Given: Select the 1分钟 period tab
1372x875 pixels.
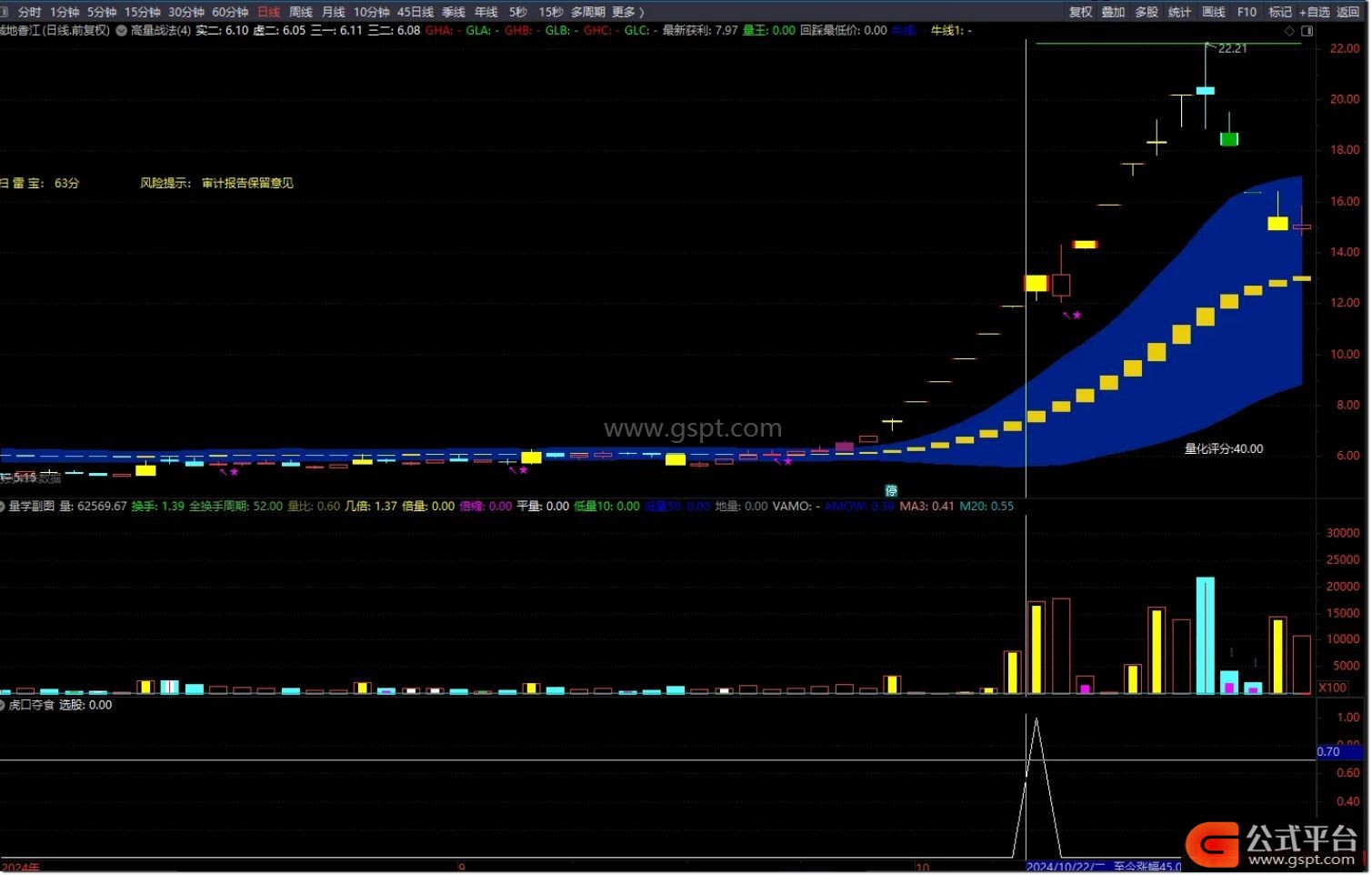Looking at the screenshot, I should [65, 12].
